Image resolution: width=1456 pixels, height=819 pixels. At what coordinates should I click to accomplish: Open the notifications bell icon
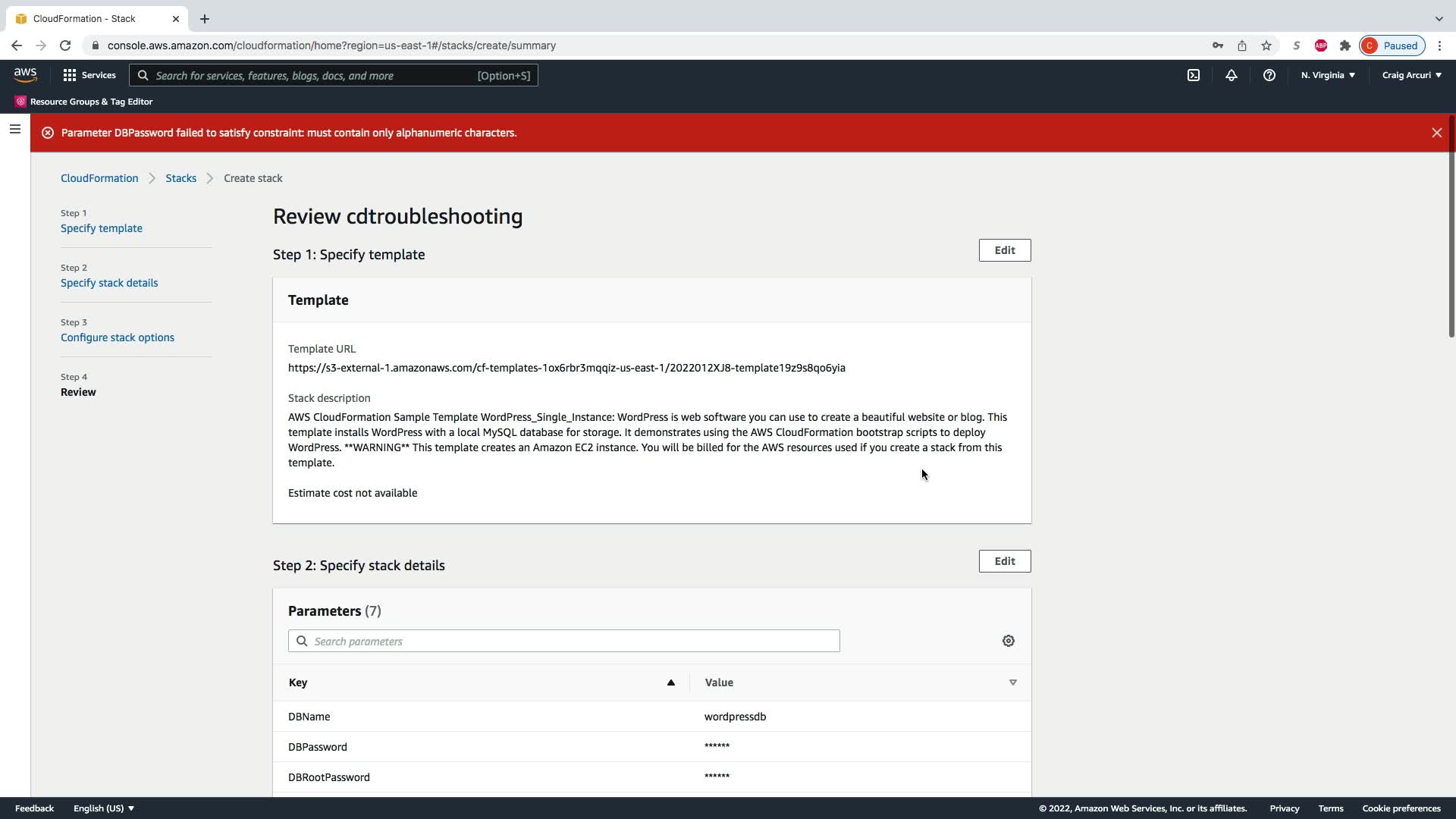[x=1232, y=75]
